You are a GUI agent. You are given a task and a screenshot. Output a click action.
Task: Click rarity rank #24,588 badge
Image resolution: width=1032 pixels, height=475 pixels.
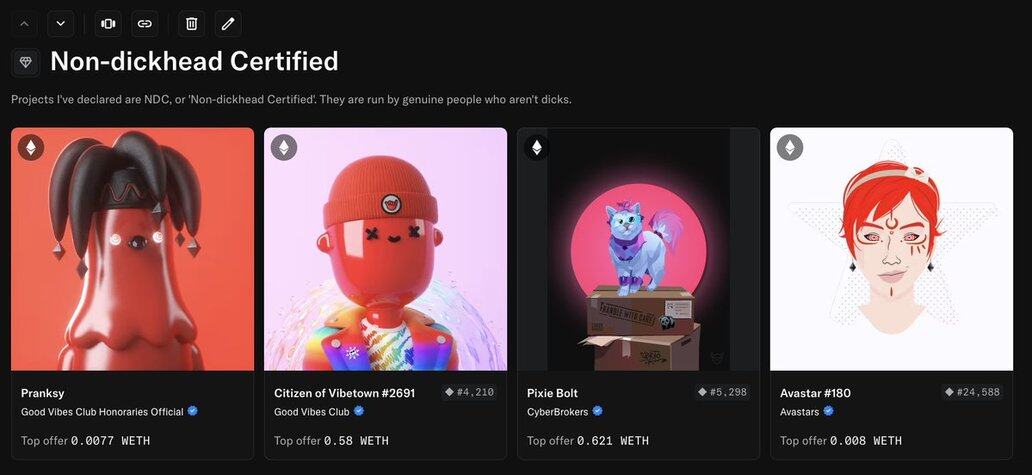[971, 392]
